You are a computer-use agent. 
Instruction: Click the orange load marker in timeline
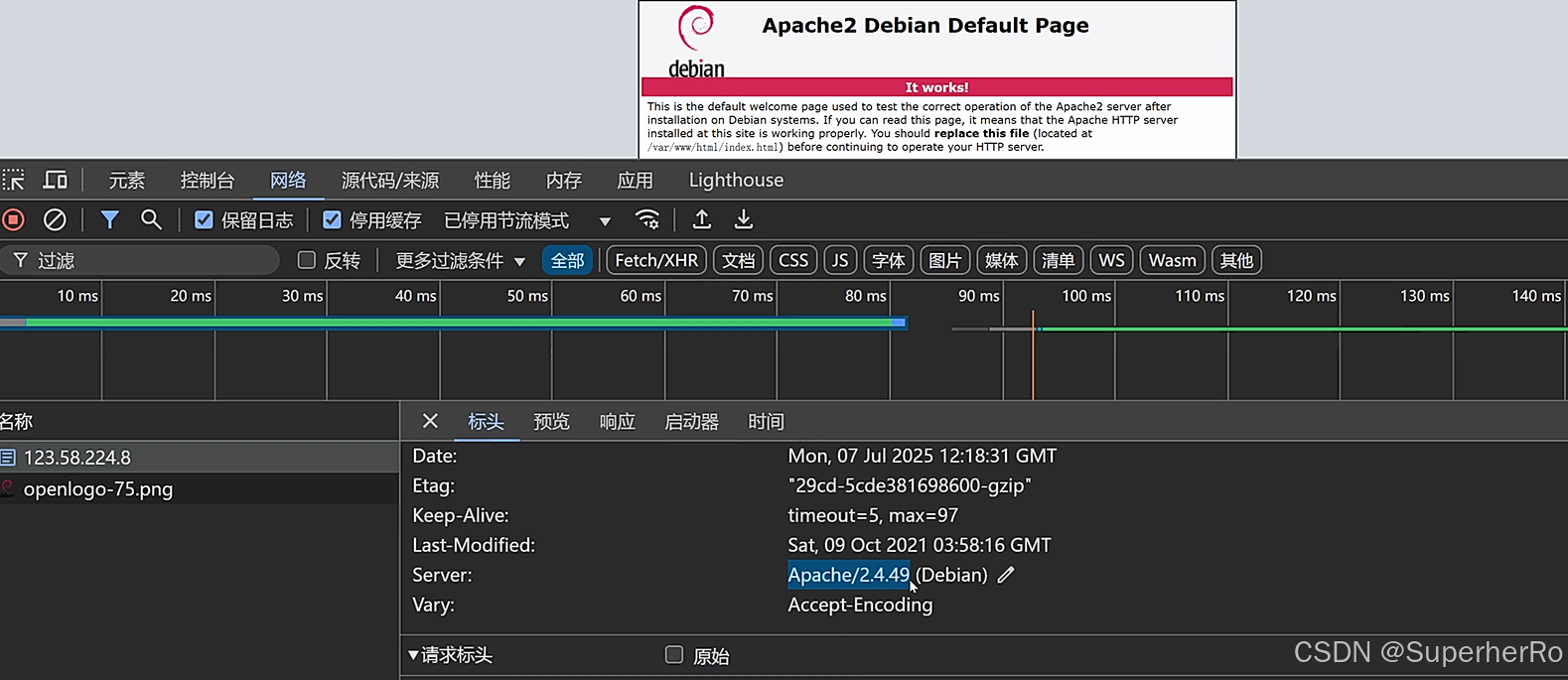1033,355
